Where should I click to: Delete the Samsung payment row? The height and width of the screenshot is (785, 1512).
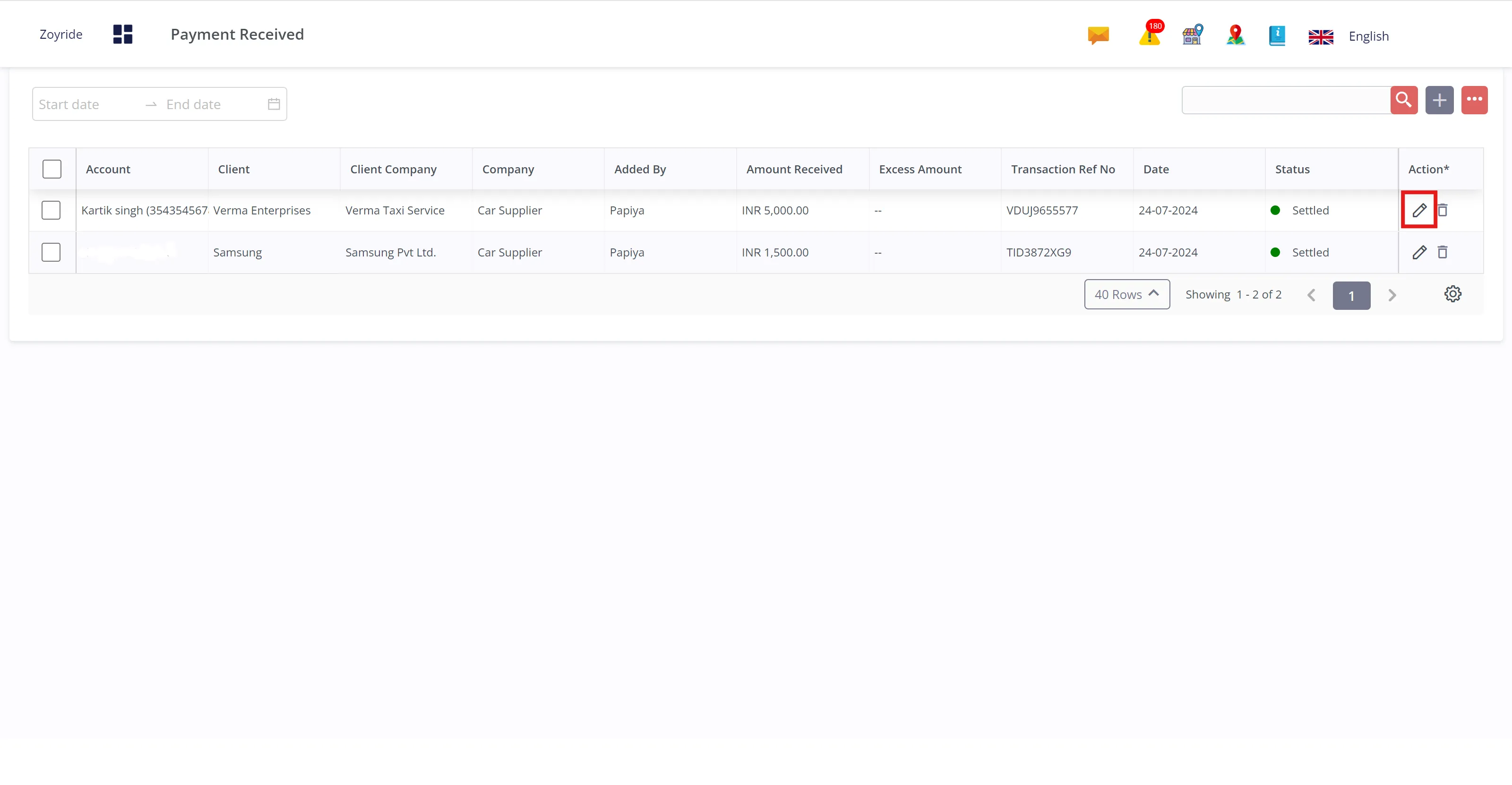[1443, 252]
